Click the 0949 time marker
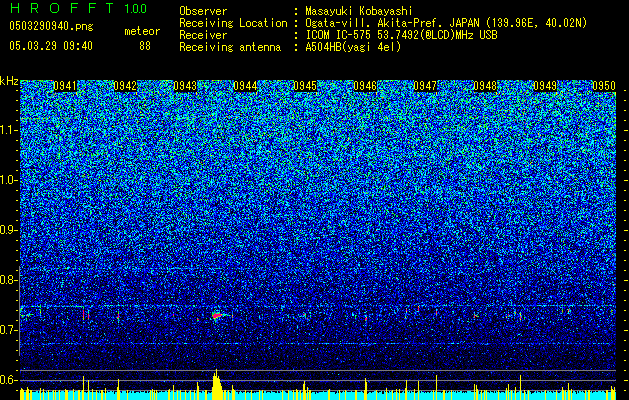The height and width of the screenshot is (400, 629). point(545,86)
